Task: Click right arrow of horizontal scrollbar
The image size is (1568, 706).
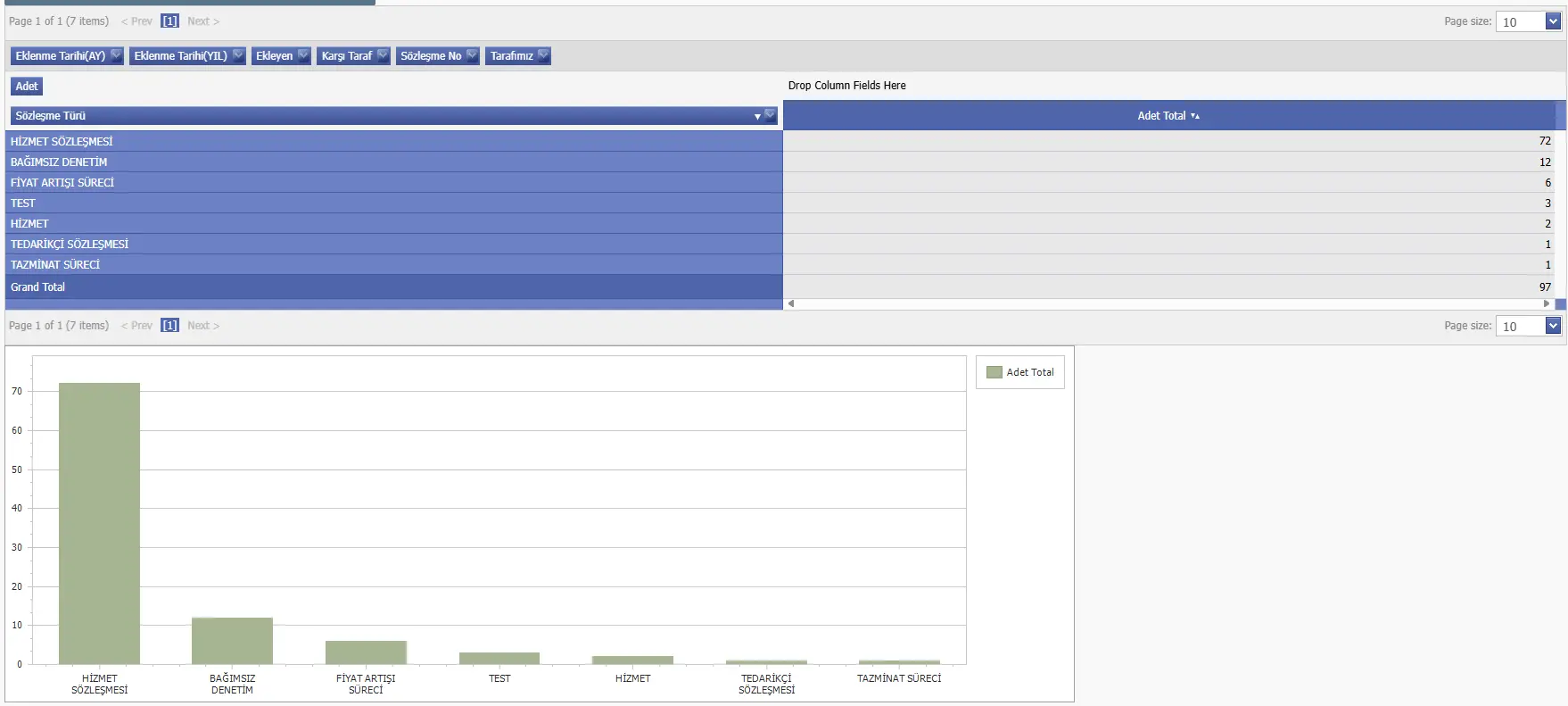Action: coord(1547,303)
